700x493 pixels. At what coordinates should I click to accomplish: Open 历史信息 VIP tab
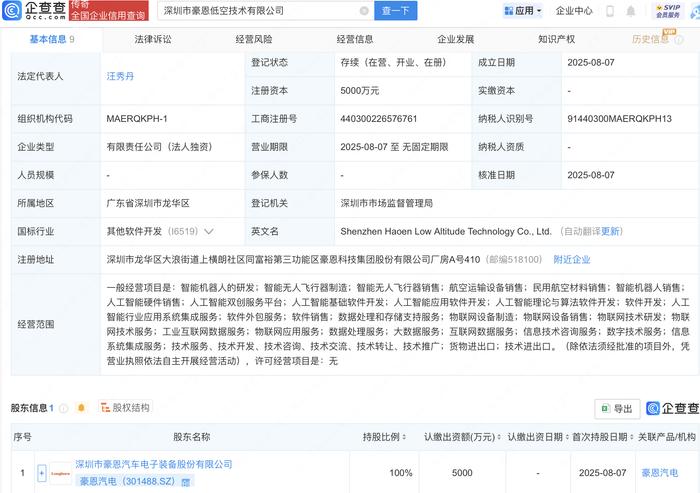(650, 39)
